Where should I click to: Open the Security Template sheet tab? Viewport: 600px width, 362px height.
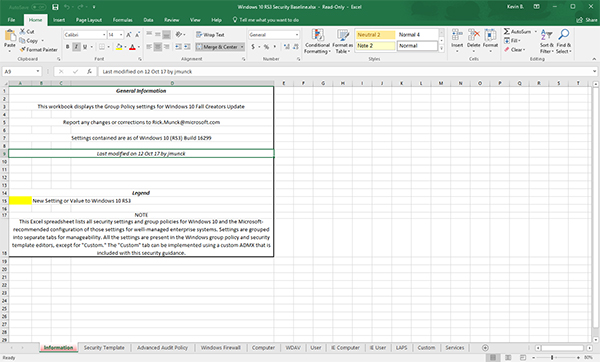[104, 347]
